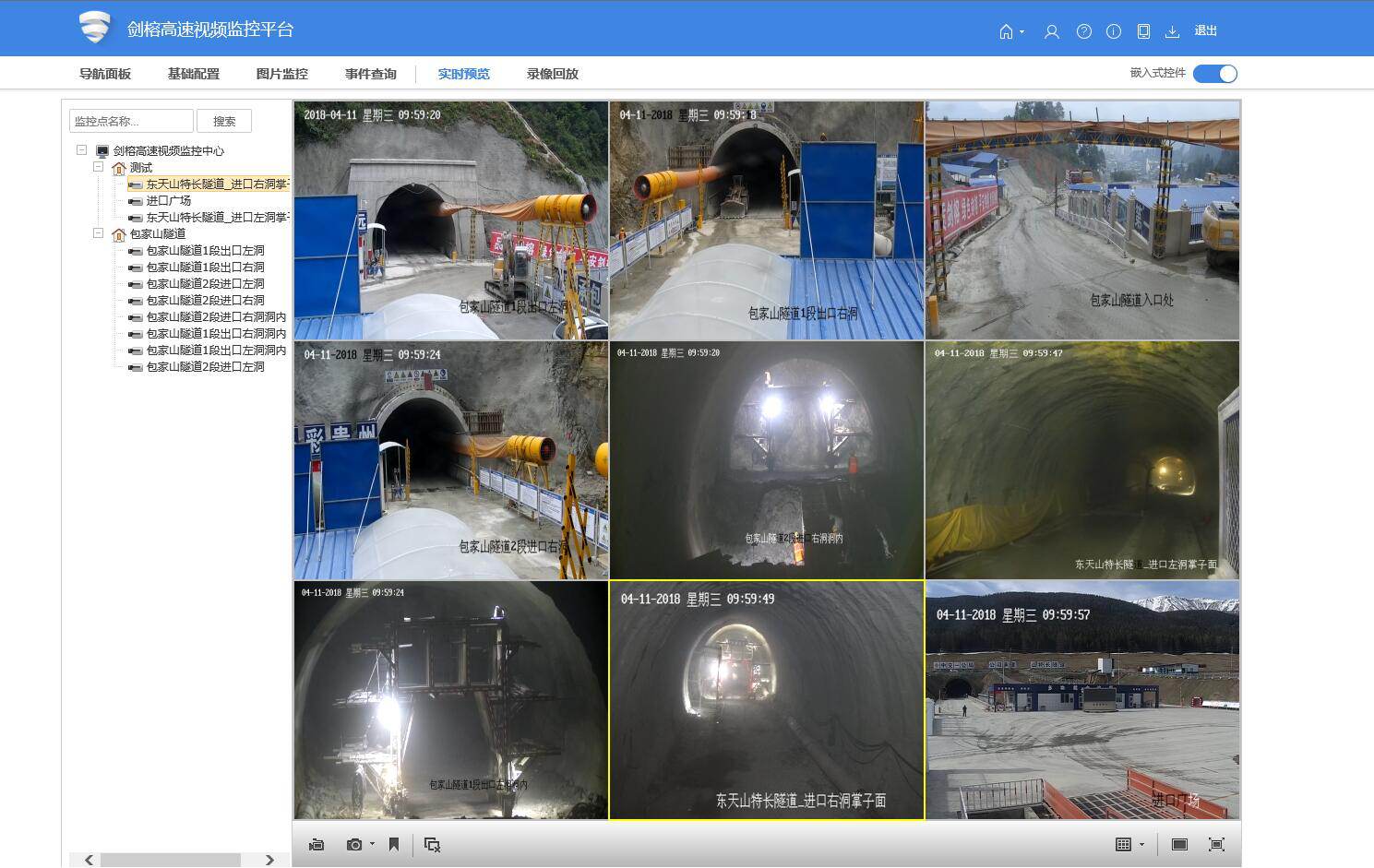Open the grid layout dropdown in toolbar
Image resolution: width=1374 pixels, height=868 pixels.
[x=1129, y=844]
